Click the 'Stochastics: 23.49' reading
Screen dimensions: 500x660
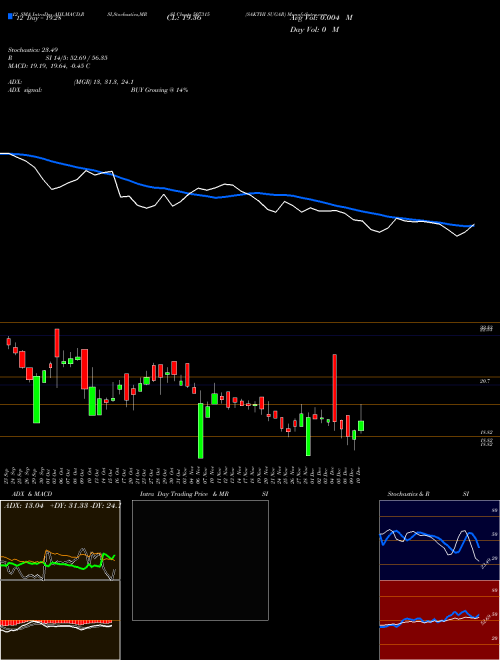[32, 50]
